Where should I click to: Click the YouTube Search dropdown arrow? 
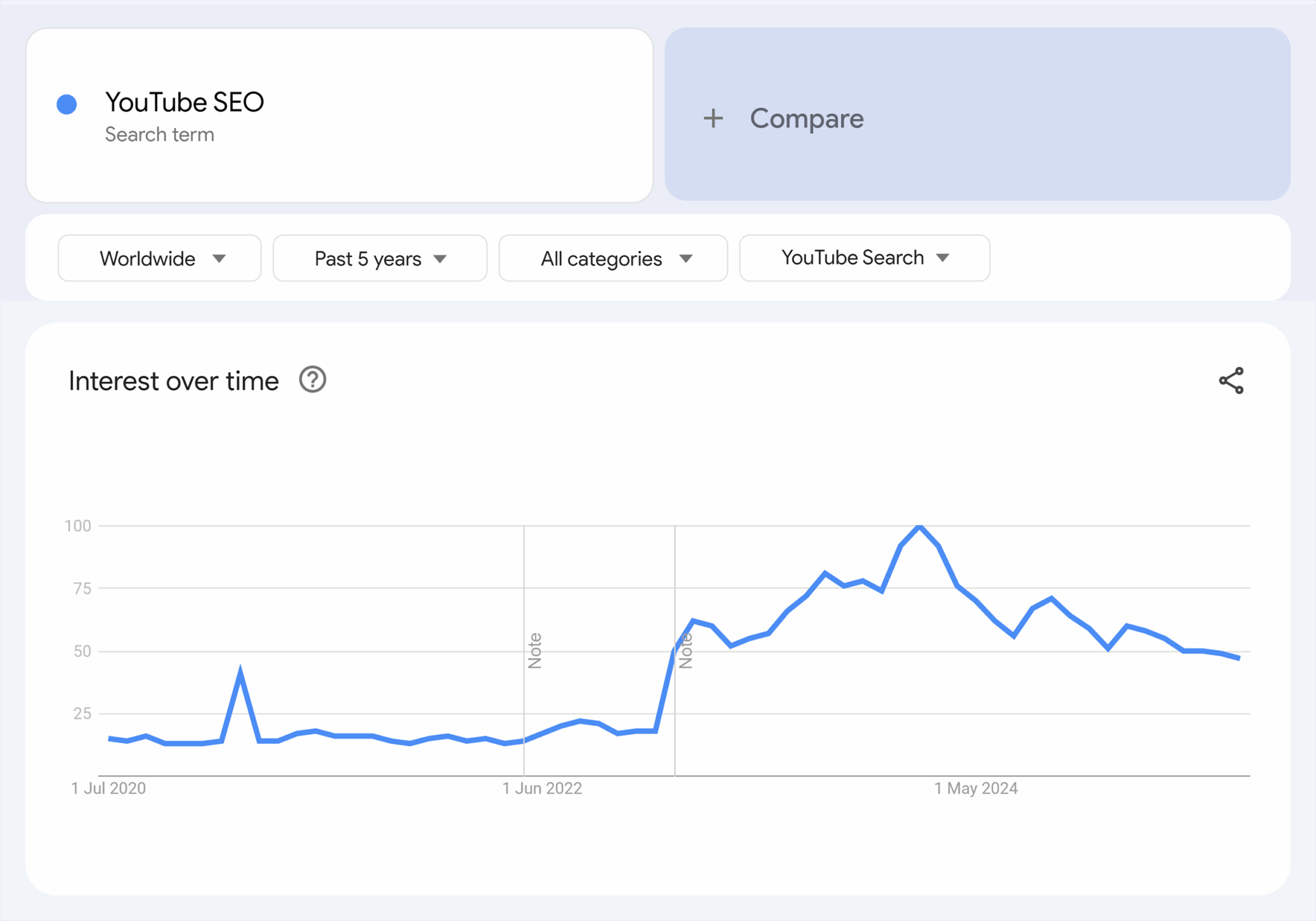pyautogui.click(x=942, y=257)
